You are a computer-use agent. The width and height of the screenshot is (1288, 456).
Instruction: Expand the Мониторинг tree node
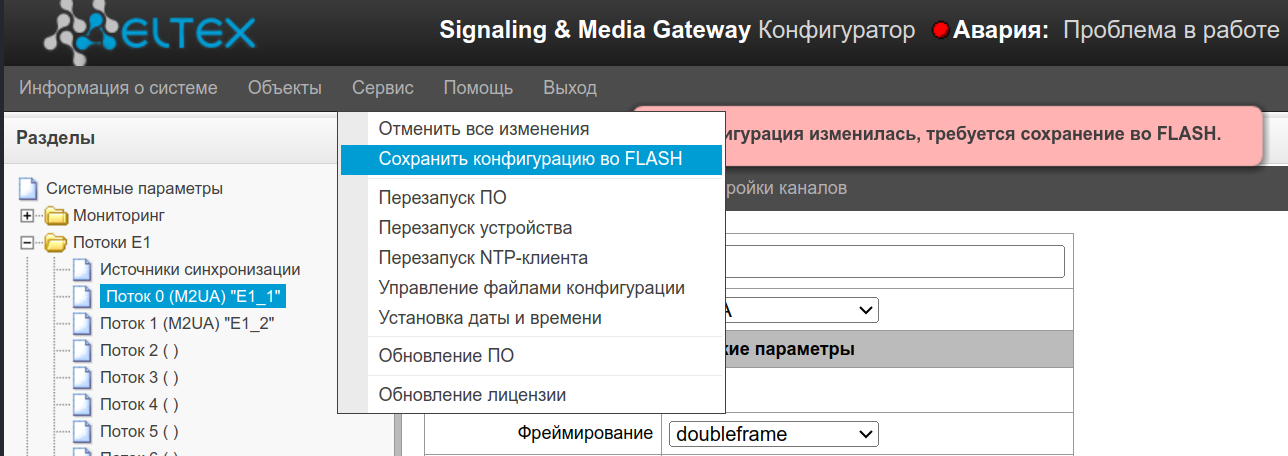27,215
